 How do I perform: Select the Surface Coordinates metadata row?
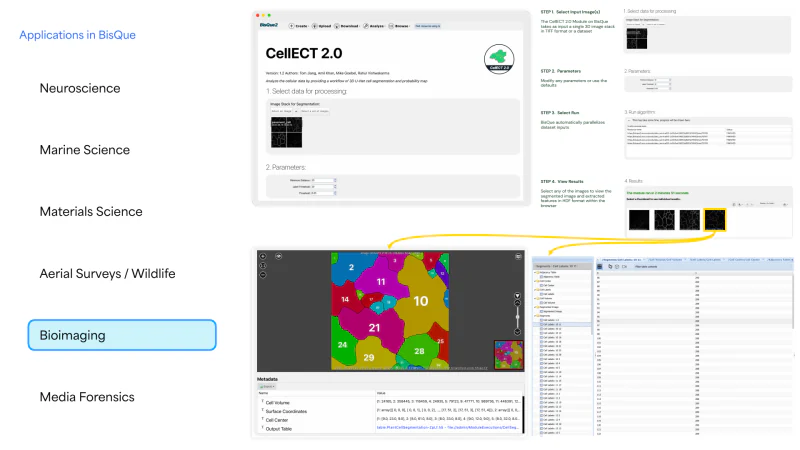click(390, 411)
